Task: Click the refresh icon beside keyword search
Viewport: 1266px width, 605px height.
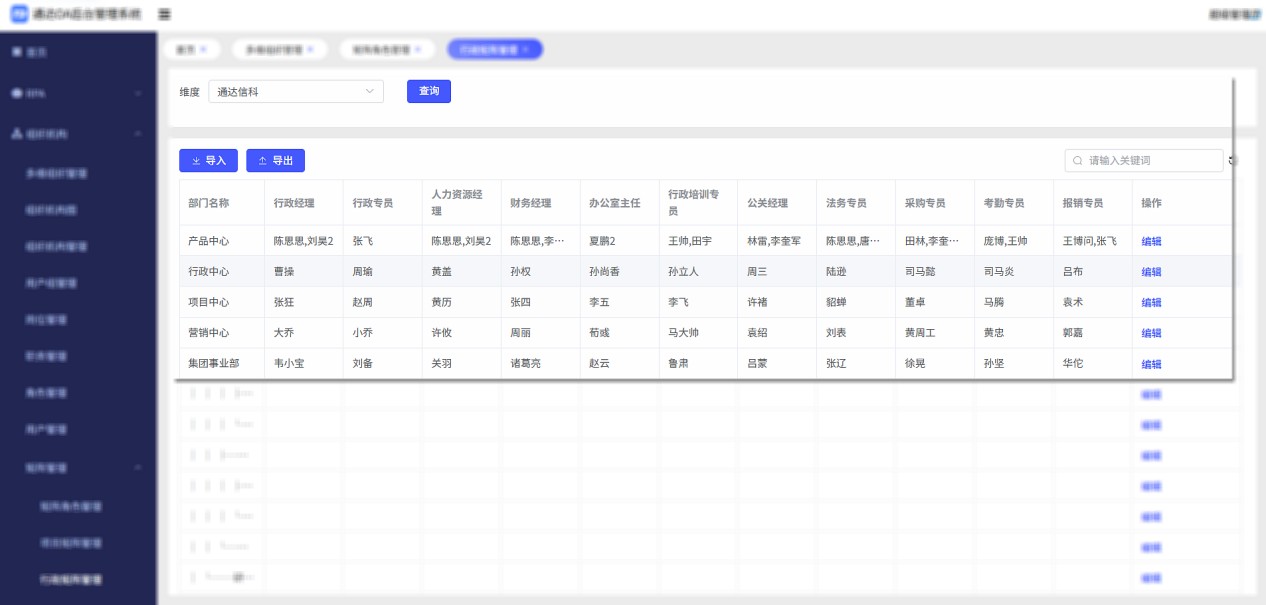Action: (1233, 161)
